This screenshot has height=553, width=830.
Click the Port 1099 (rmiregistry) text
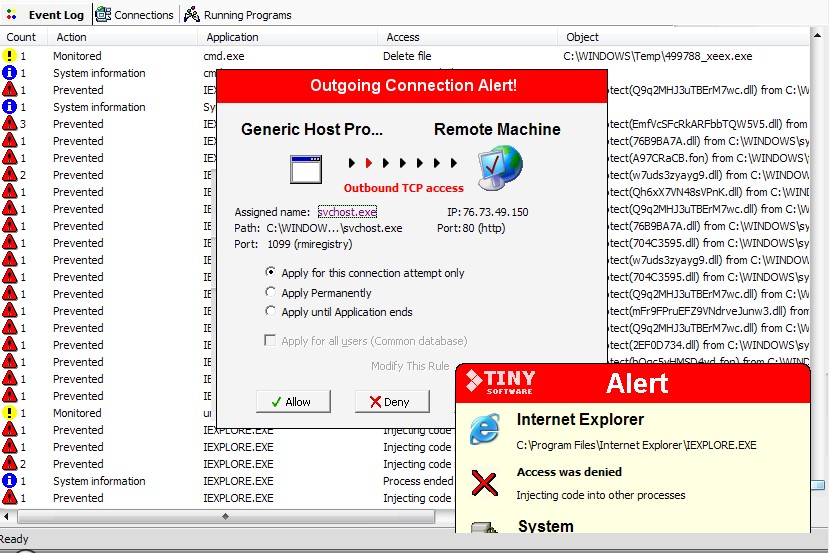[x=293, y=244]
